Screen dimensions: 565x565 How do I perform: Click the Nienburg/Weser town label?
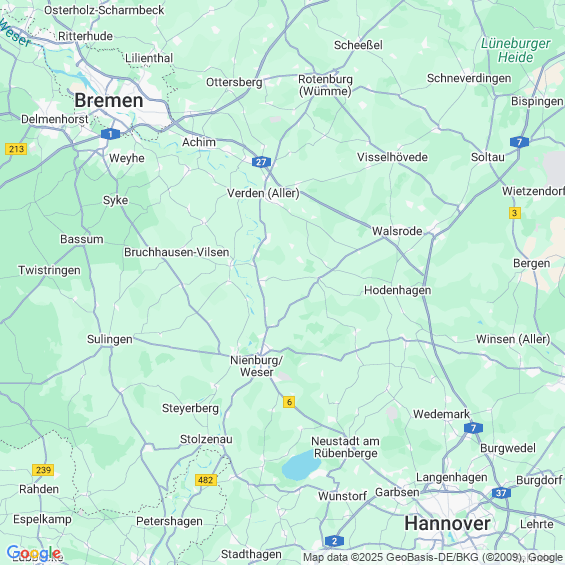[x=257, y=366]
